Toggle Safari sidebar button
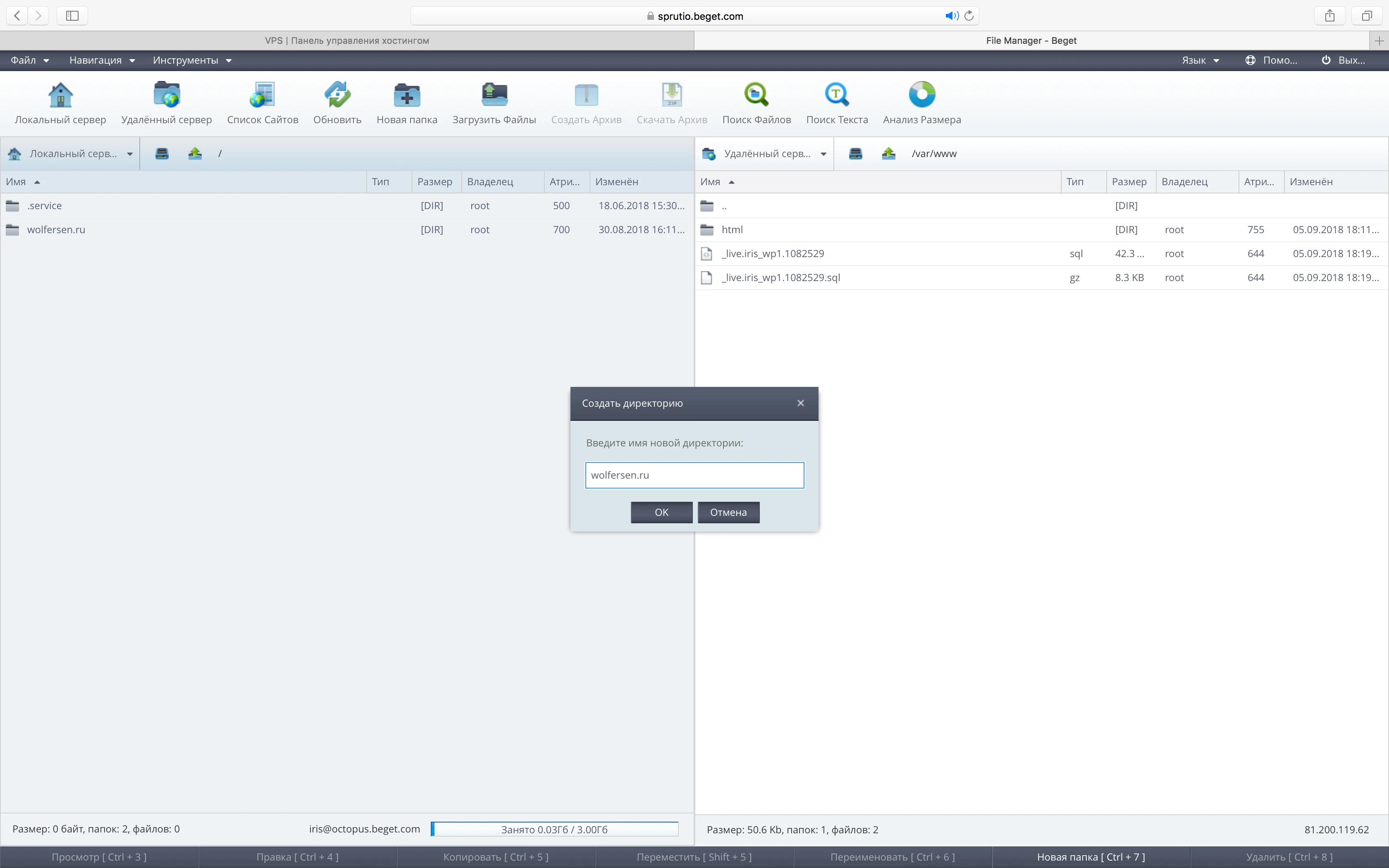The width and height of the screenshot is (1389, 868). tap(72, 16)
